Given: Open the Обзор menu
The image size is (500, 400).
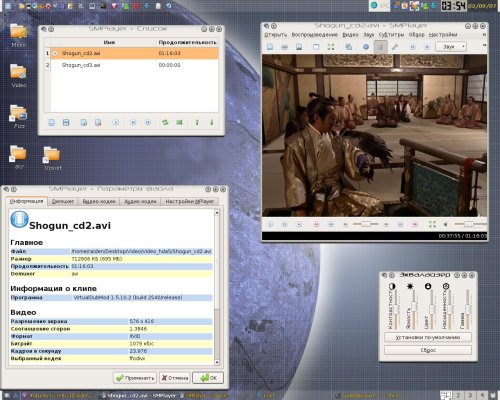Looking at the screenshot, I should (416, 35).
